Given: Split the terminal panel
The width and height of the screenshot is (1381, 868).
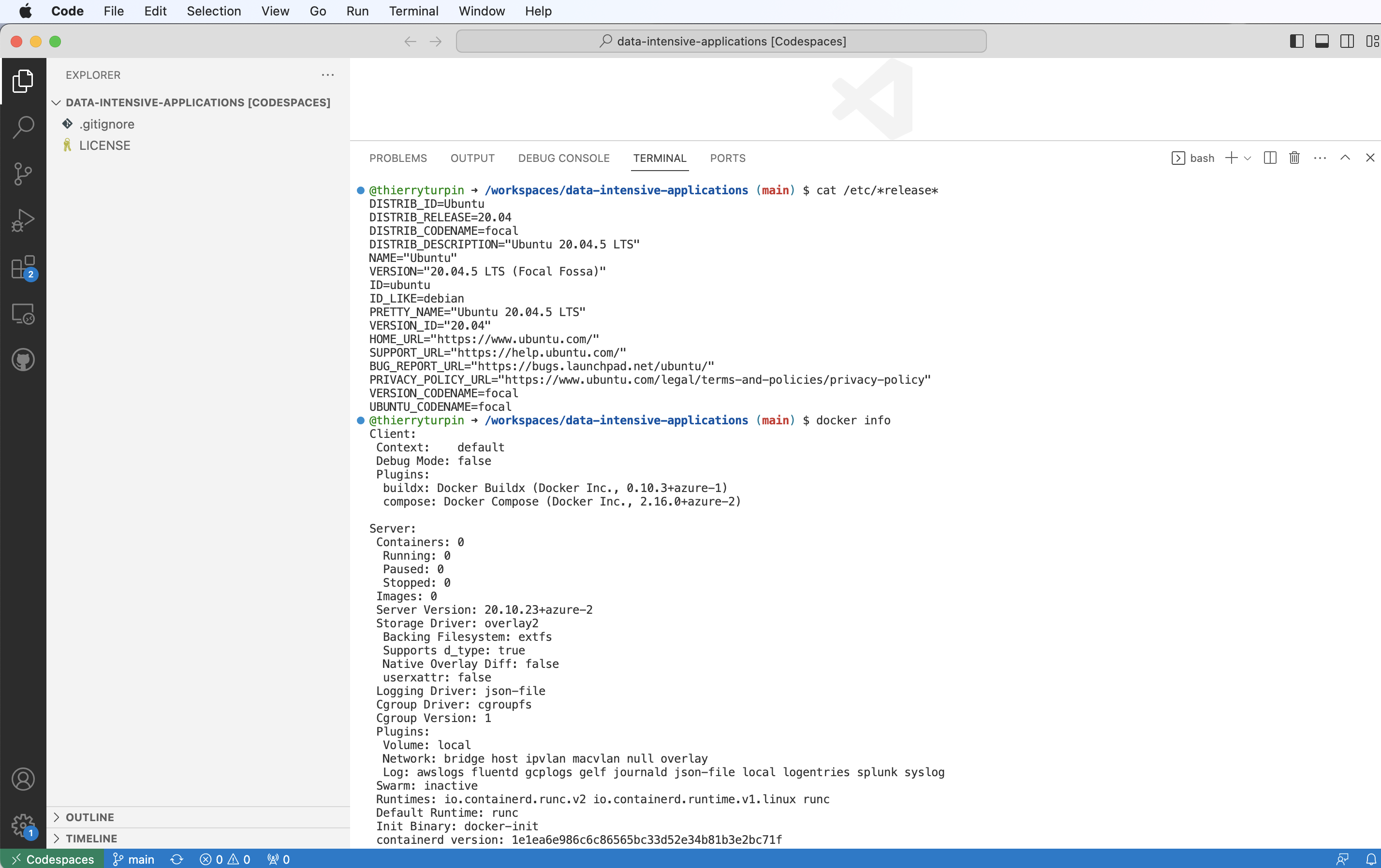Looking at the screenshot, I should (x=1270, y=158).
